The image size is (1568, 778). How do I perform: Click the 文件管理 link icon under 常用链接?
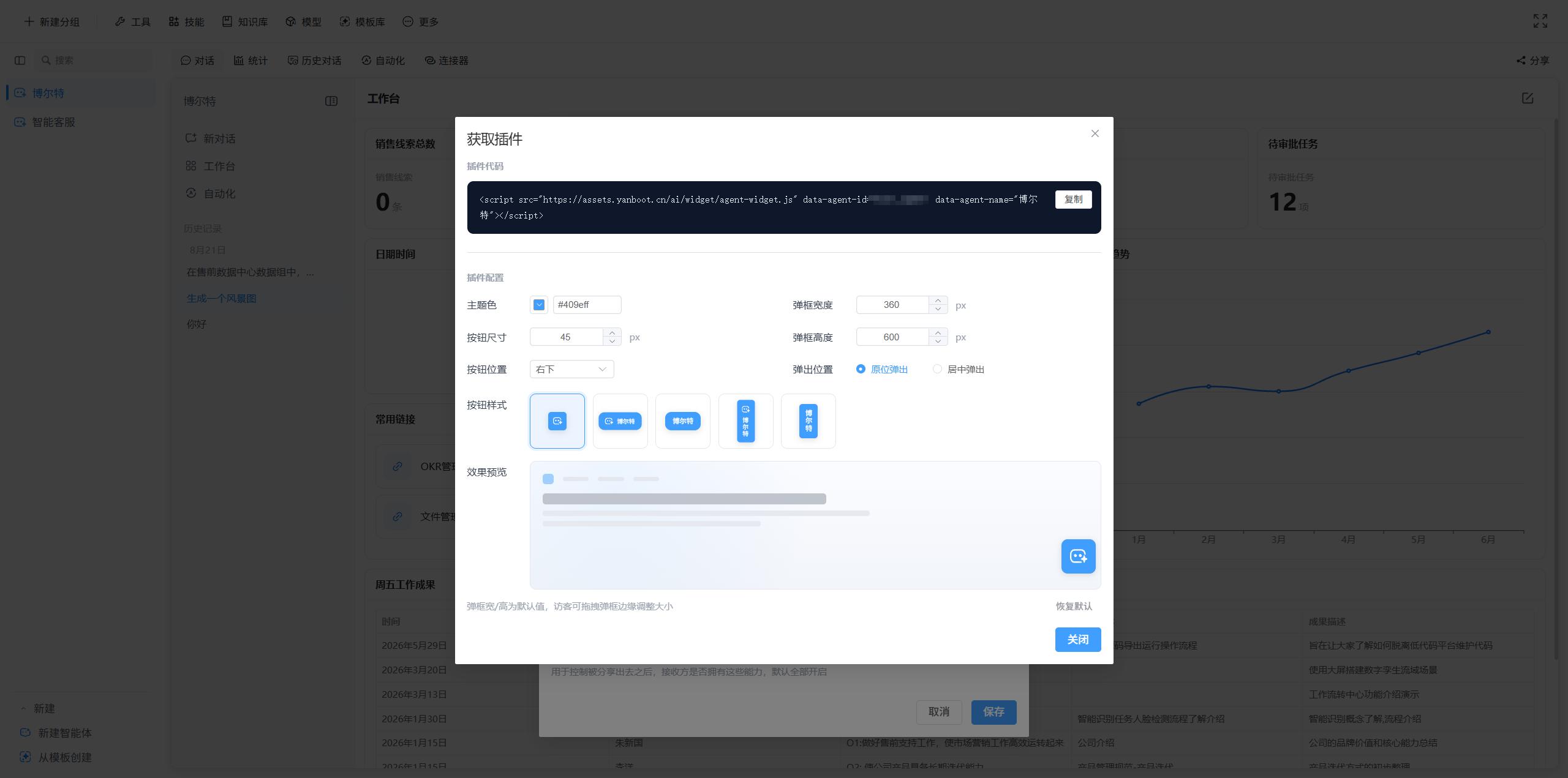[x=398, y=517]
